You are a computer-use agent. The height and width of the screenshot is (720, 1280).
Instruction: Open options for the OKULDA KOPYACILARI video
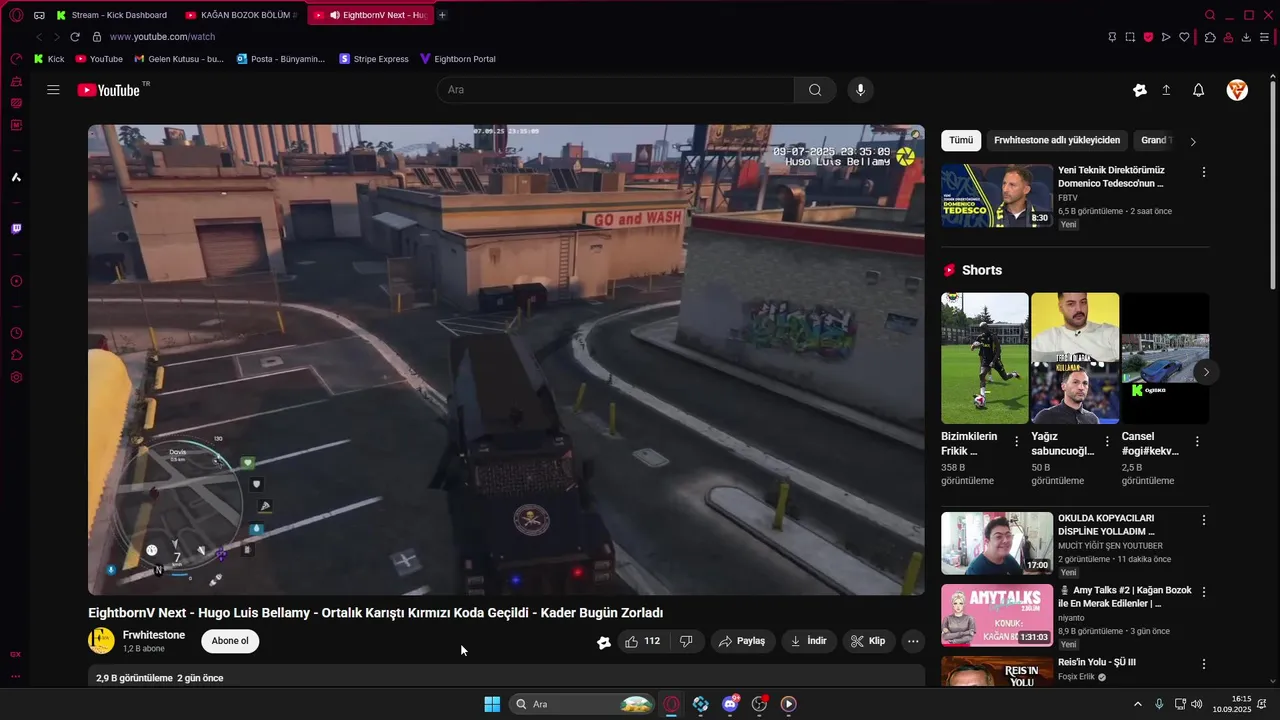click(1204, 520)
